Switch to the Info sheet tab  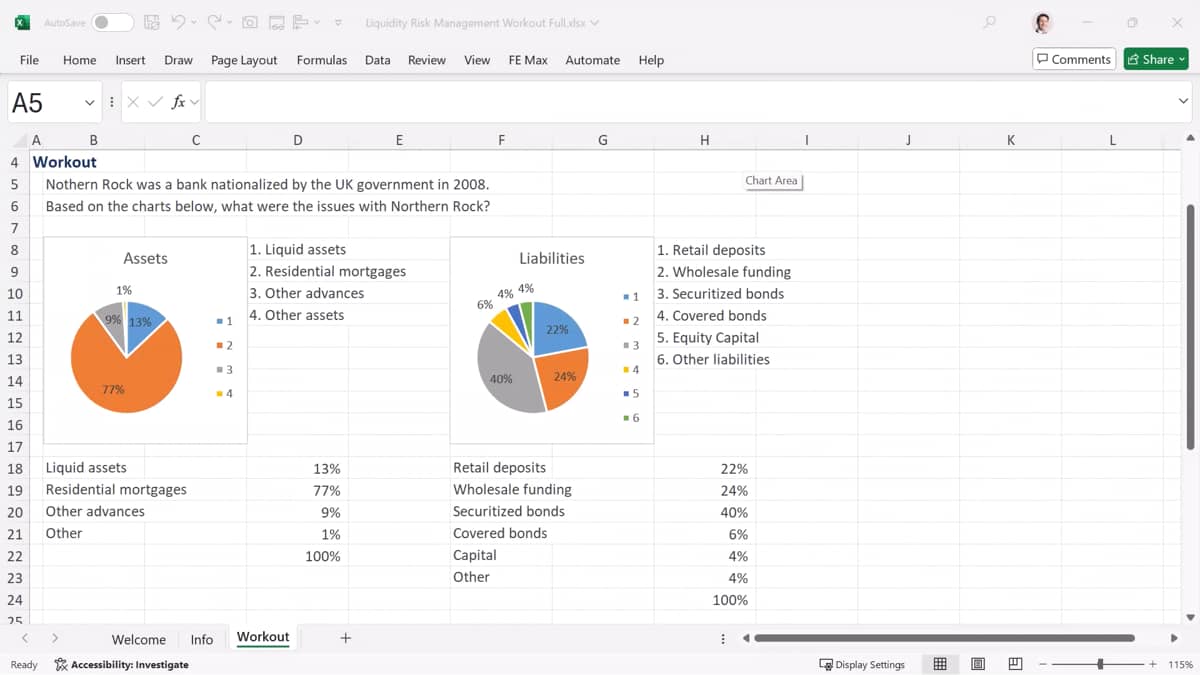(202, 639)
